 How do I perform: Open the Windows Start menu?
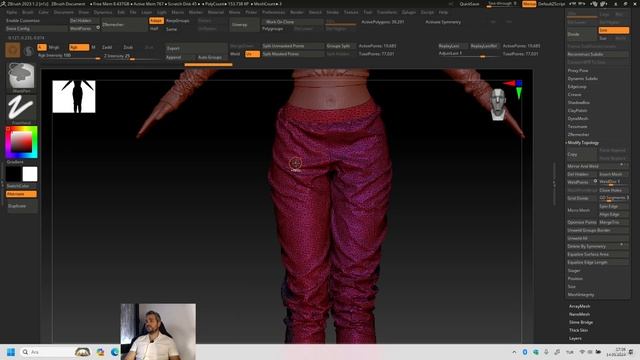click(x=11, y=352)
